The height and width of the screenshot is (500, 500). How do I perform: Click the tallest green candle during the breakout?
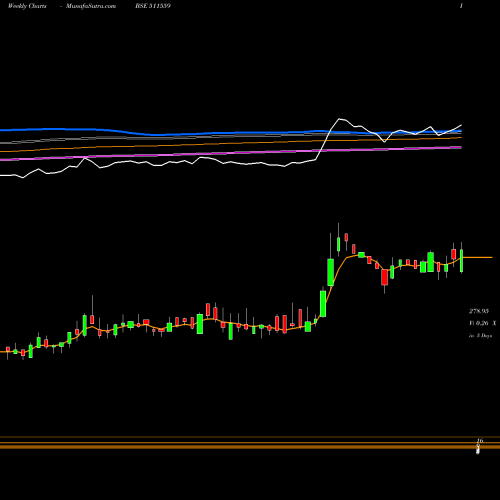(331, 272)
